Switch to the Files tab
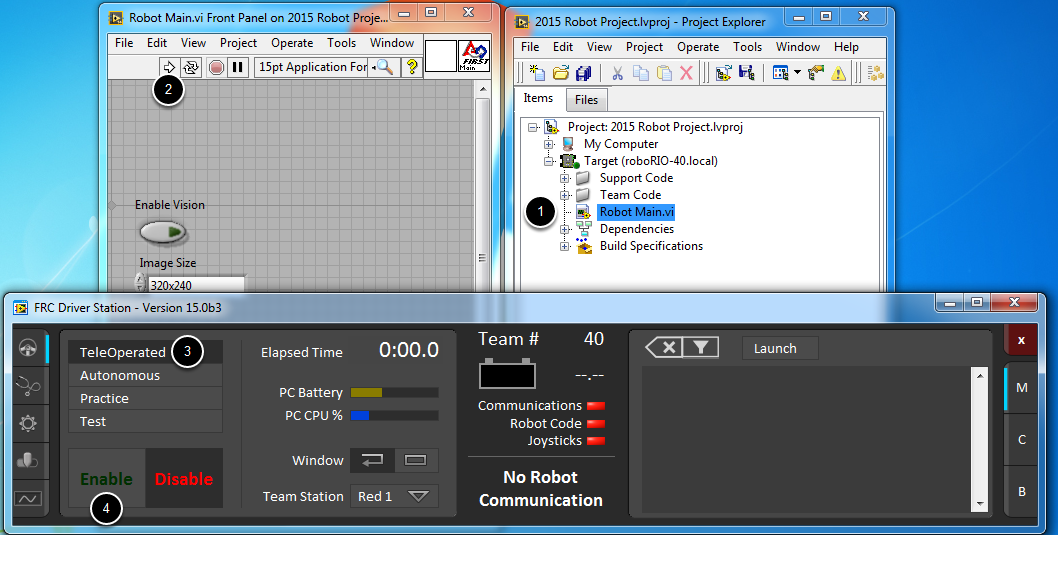Image resolution: width=1058 pixels, height=569 pixels. (x=586, y=100)
